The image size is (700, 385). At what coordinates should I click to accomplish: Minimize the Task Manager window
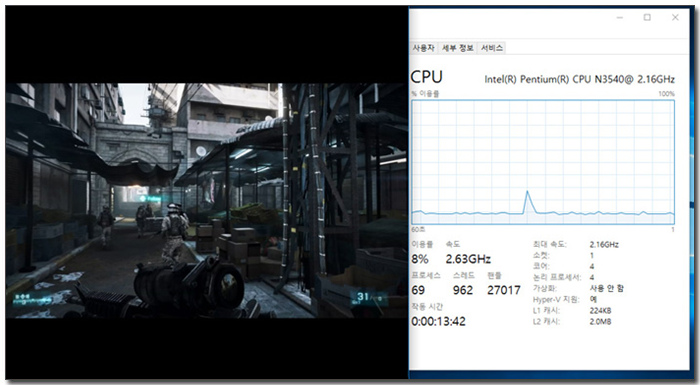620,17
